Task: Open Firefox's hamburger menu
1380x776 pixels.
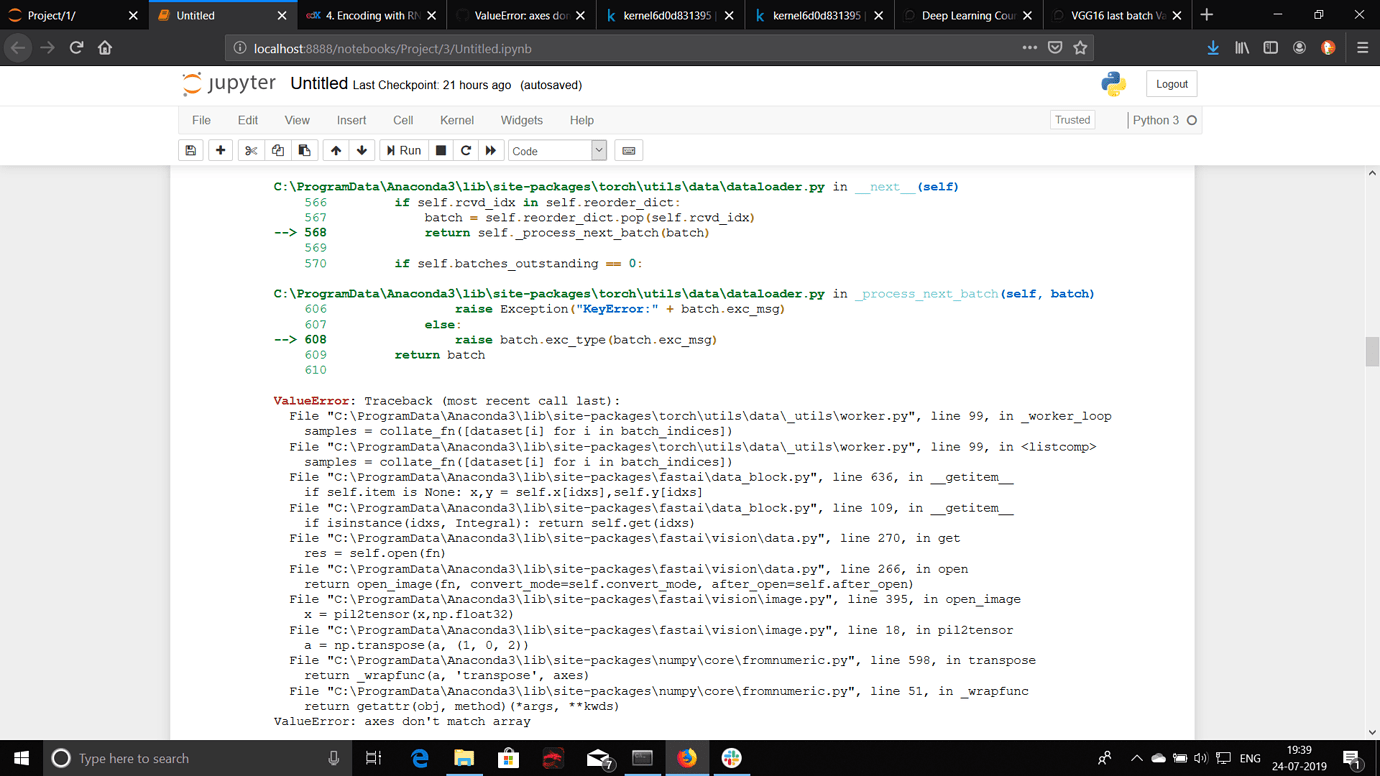Action: point(1362,47)
